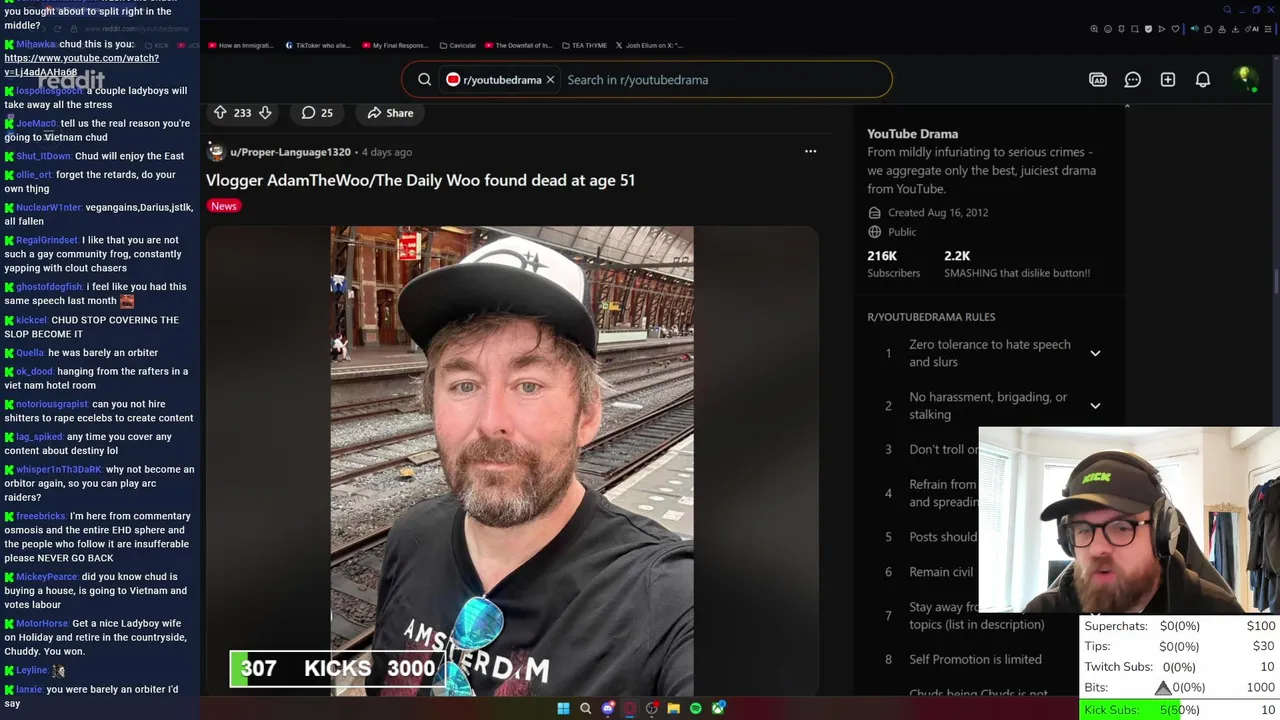Open the post's three-dot options menu

coord(810,152)
